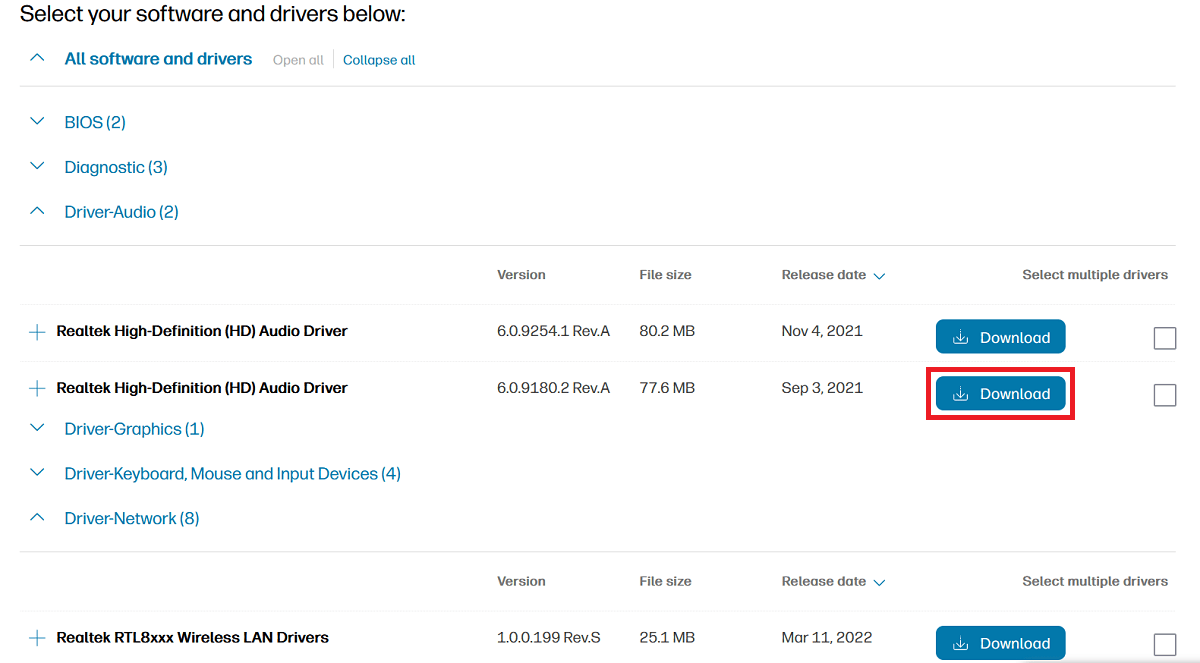This screenshot has height=663, width=1200.
Task: Click the Collapse all link
Action: (x=378, y=60)
